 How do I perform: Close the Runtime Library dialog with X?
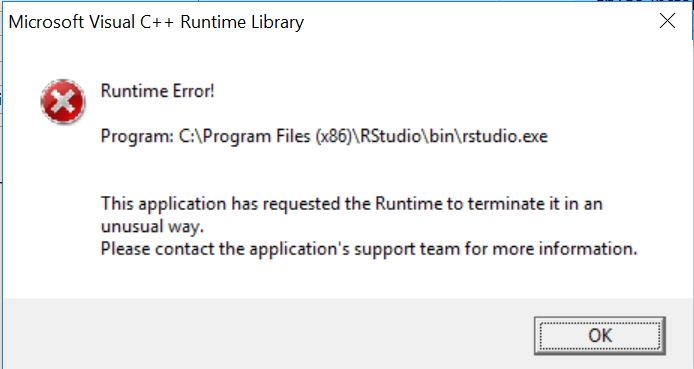click(667, 21)
